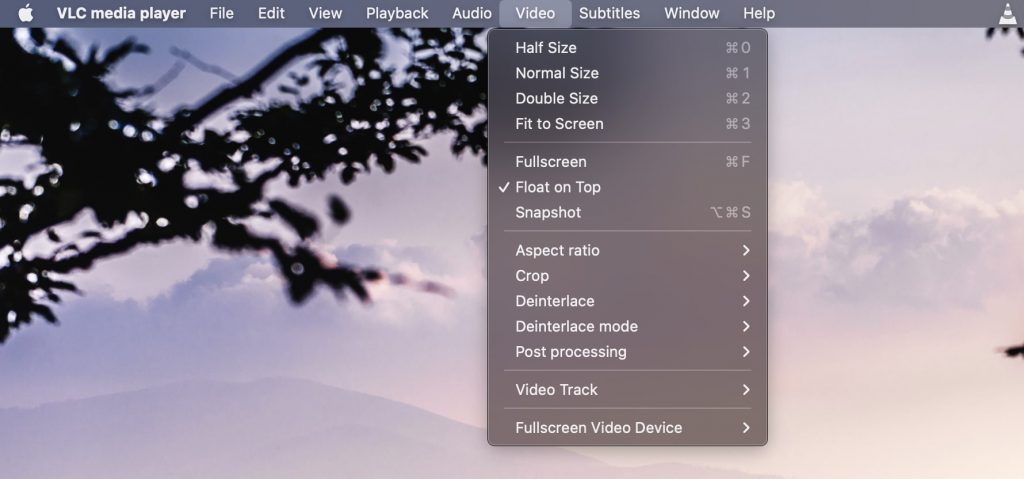Open the Apple menu
The image size is (1024, 479).
click(x=25, y=13)
